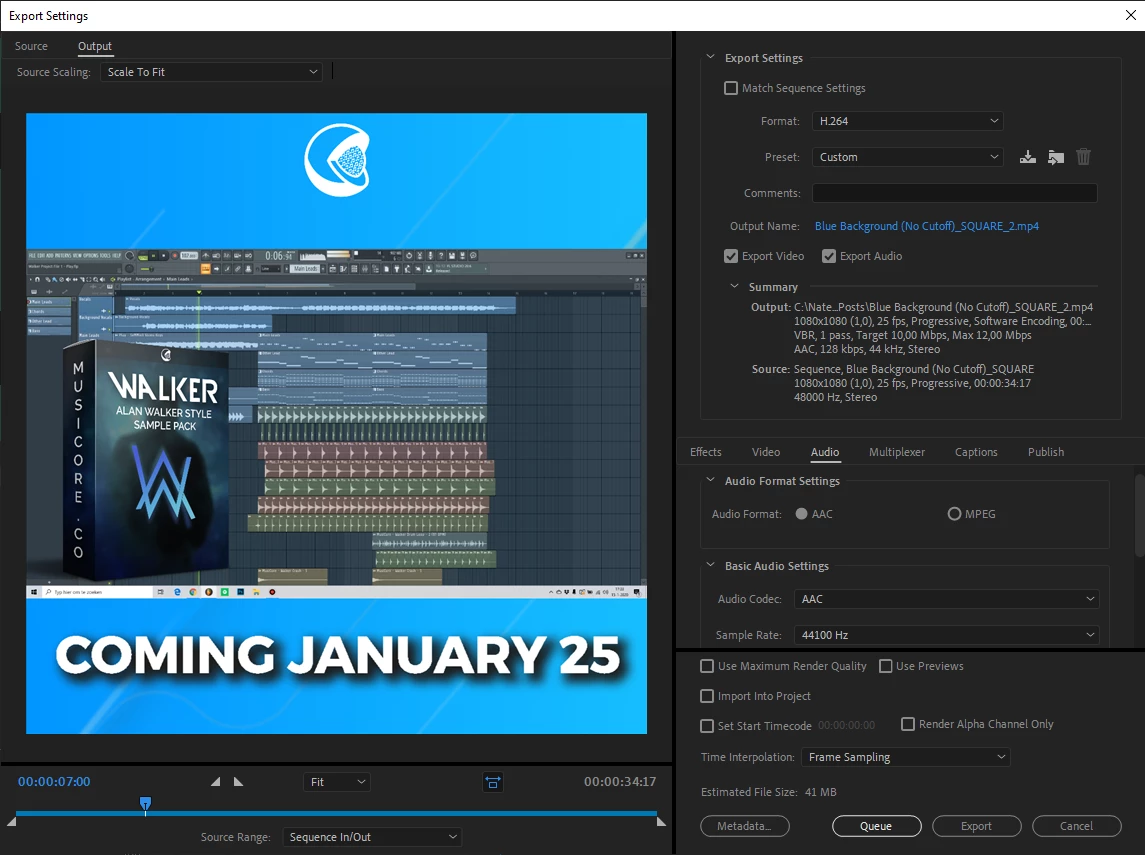Uncheck Export Audio
The width and height of the screenshot is (1145, 855).
pos(829,256)
